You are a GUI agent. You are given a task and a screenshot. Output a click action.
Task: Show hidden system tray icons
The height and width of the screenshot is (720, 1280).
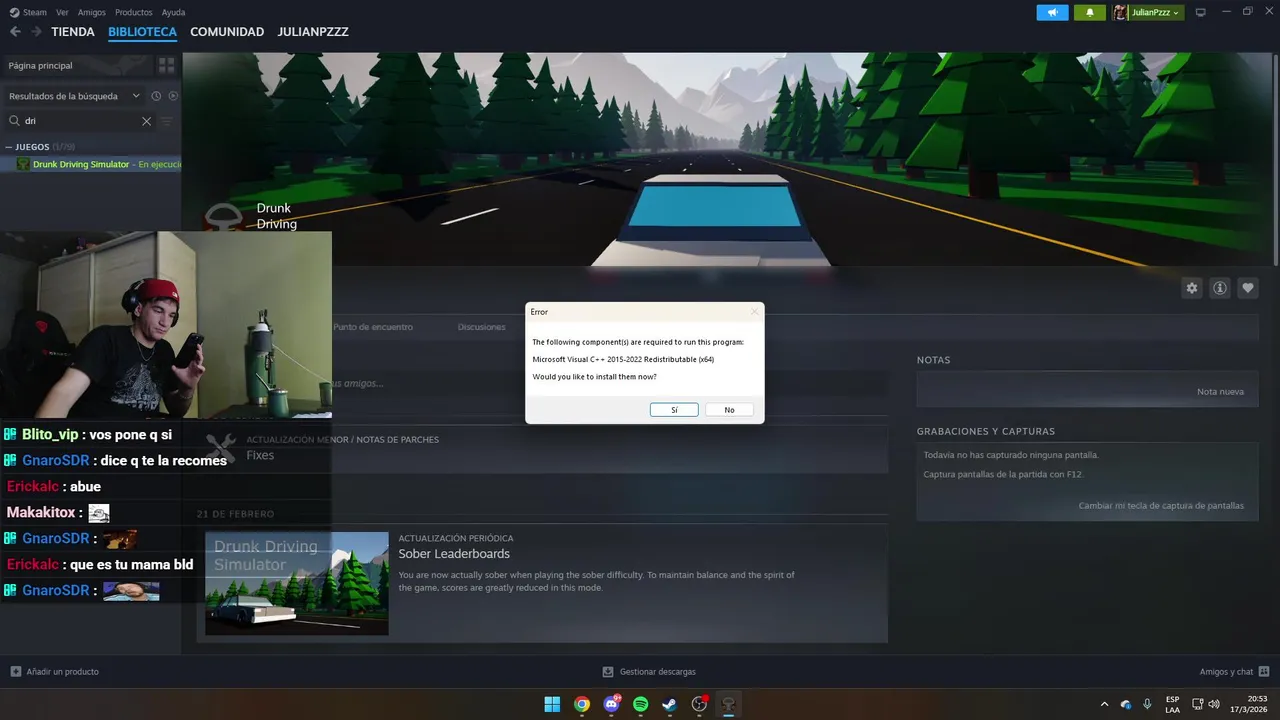coord(1104,704)
